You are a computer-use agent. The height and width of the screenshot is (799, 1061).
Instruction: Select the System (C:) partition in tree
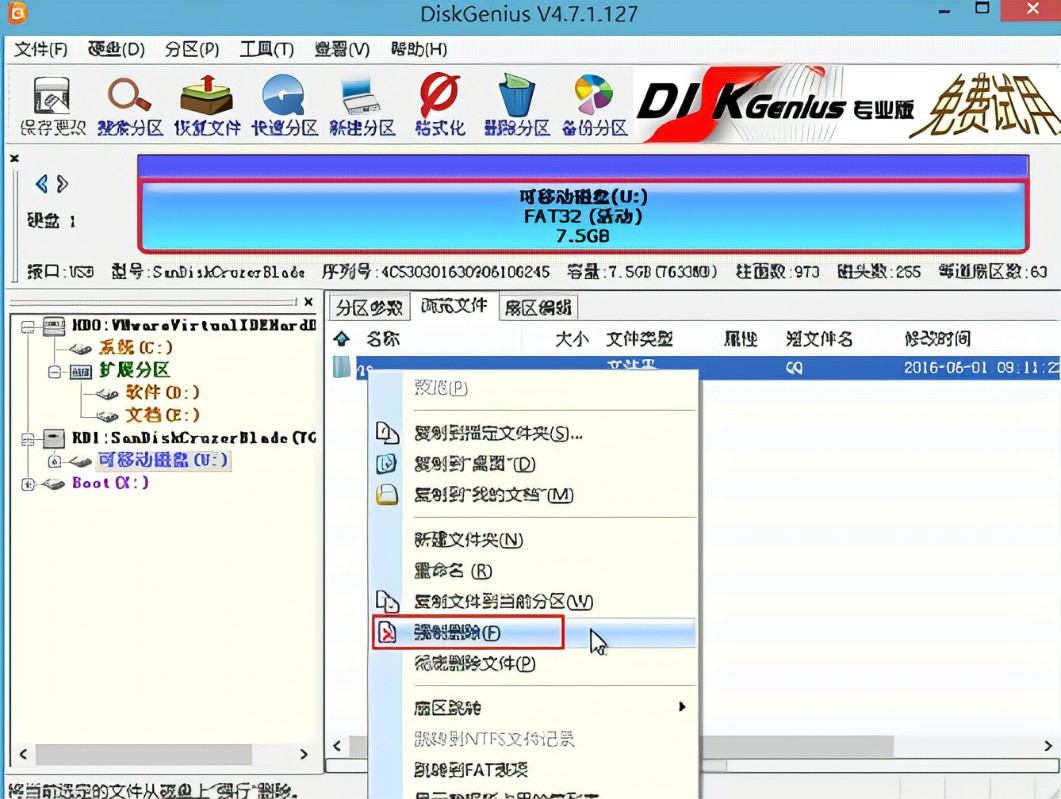pos(135,348)
